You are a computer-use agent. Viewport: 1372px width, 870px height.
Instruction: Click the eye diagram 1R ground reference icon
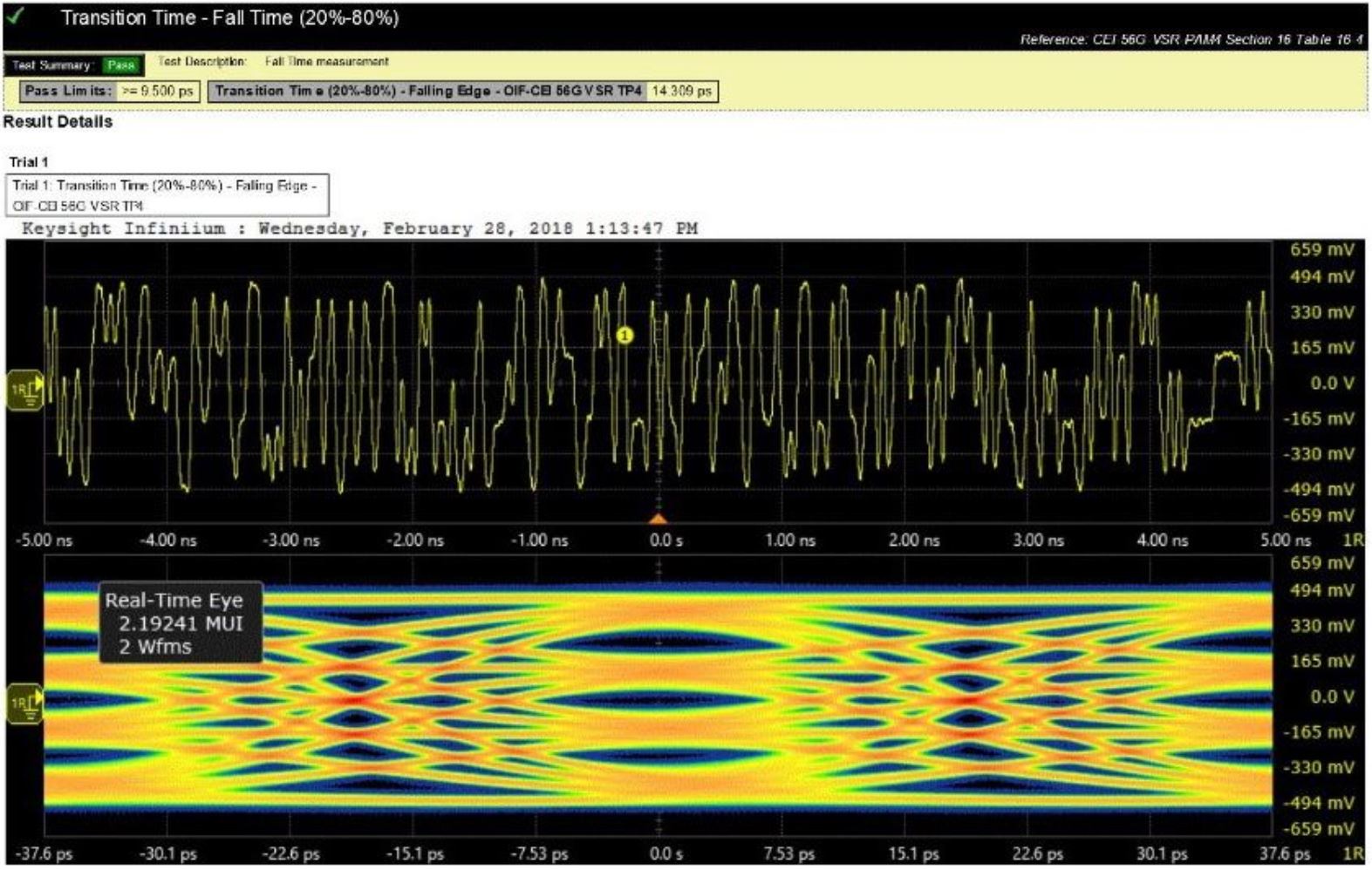tap(25, 703)
